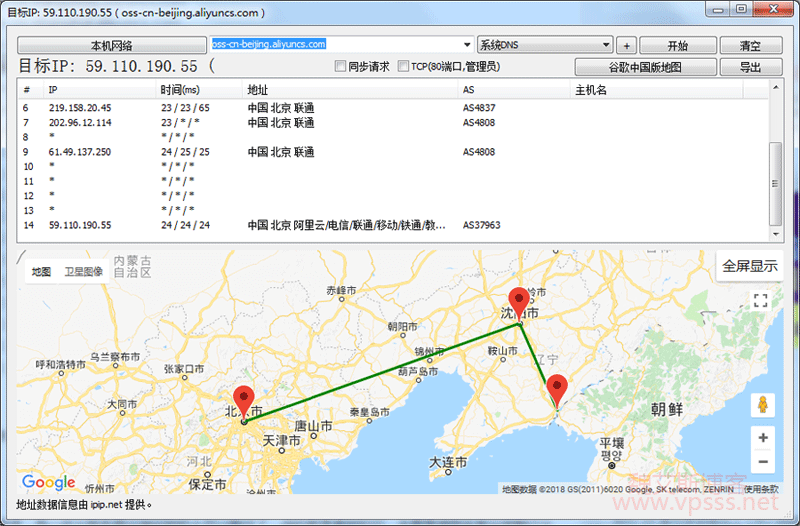
Task: Click the Street View pegman icon
Action: (x=763, y=405)
